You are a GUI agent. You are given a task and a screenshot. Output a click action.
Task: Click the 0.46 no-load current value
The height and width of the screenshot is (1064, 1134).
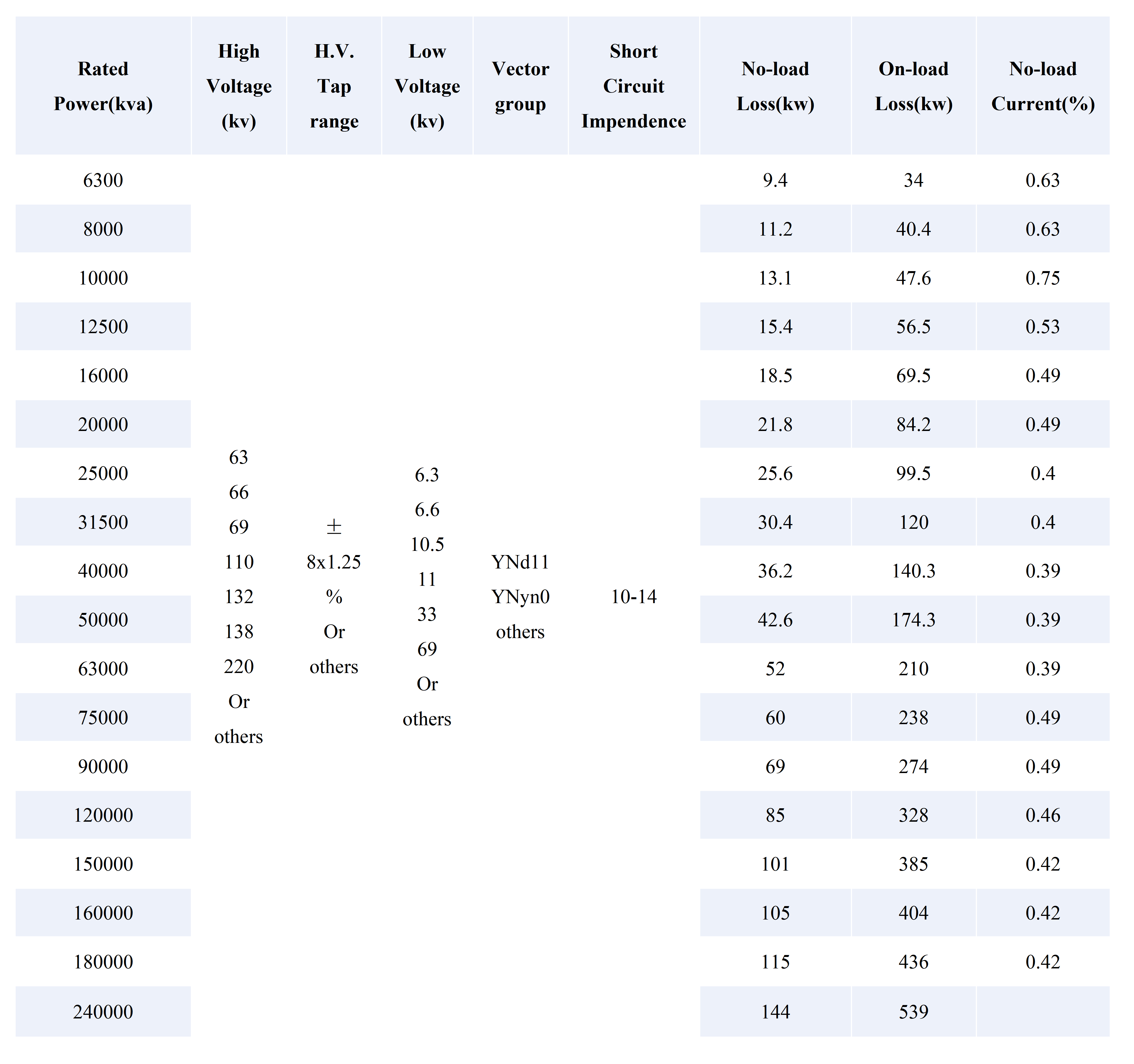coord(1043,815)
